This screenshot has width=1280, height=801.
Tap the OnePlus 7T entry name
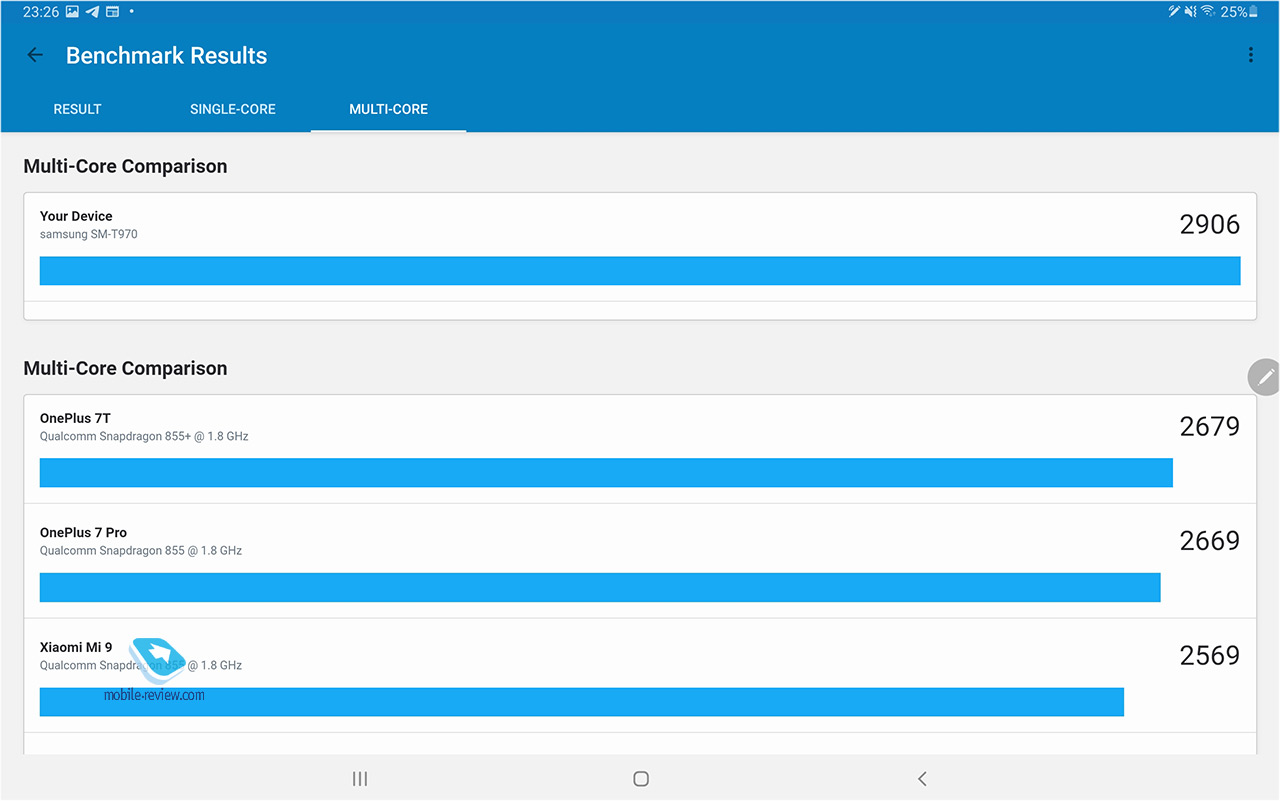click(75, 418)
